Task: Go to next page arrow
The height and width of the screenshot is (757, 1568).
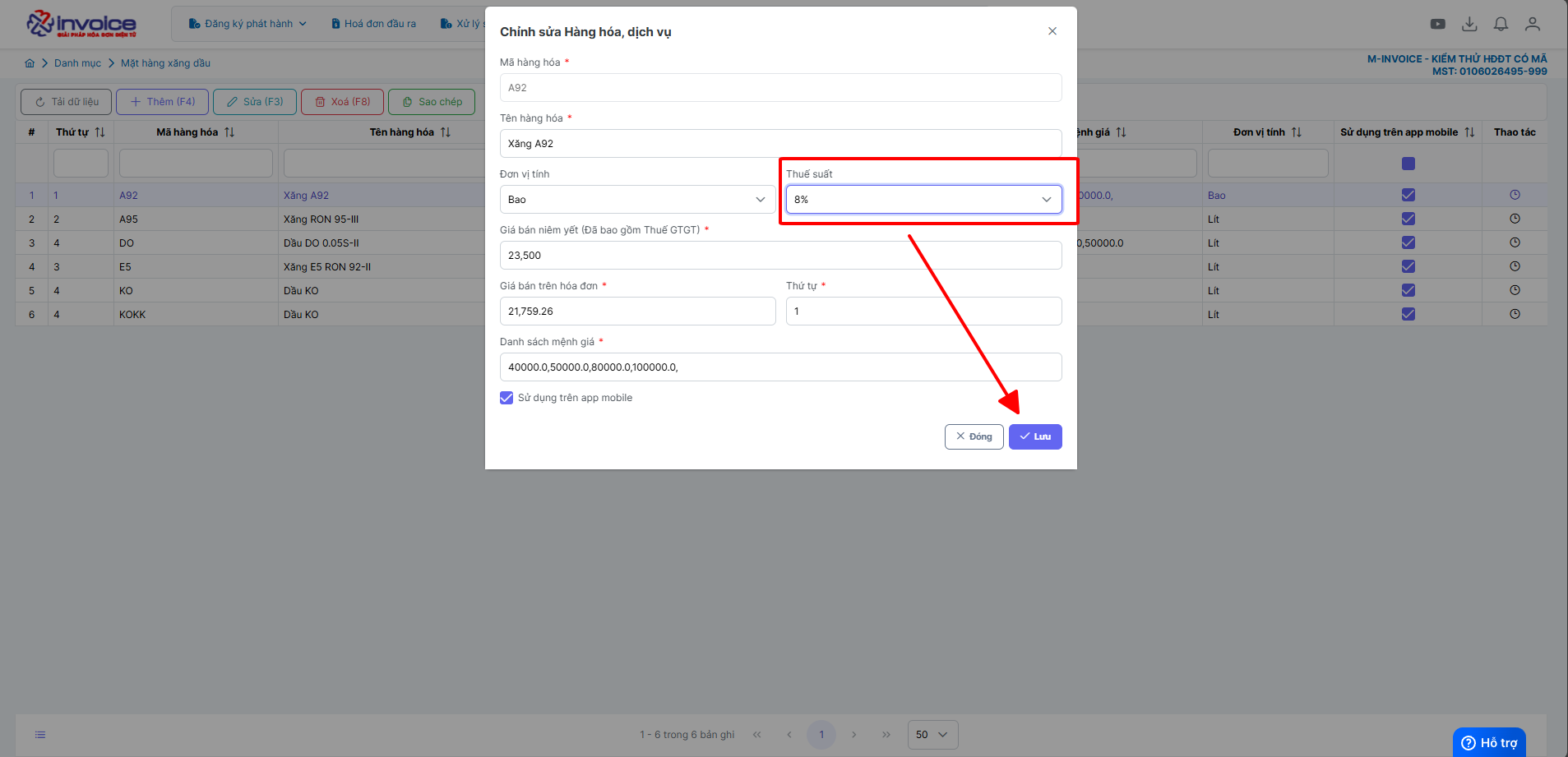Action: 854,735
